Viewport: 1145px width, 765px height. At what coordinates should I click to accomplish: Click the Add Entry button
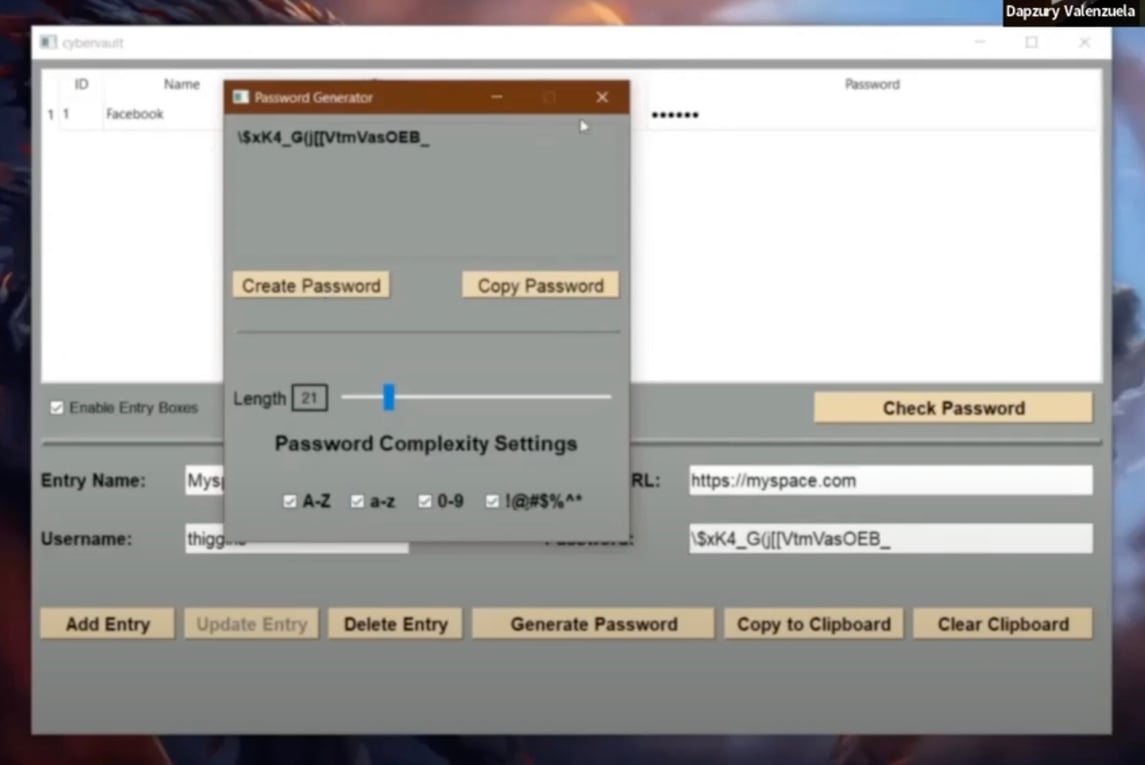click(107, 624)
